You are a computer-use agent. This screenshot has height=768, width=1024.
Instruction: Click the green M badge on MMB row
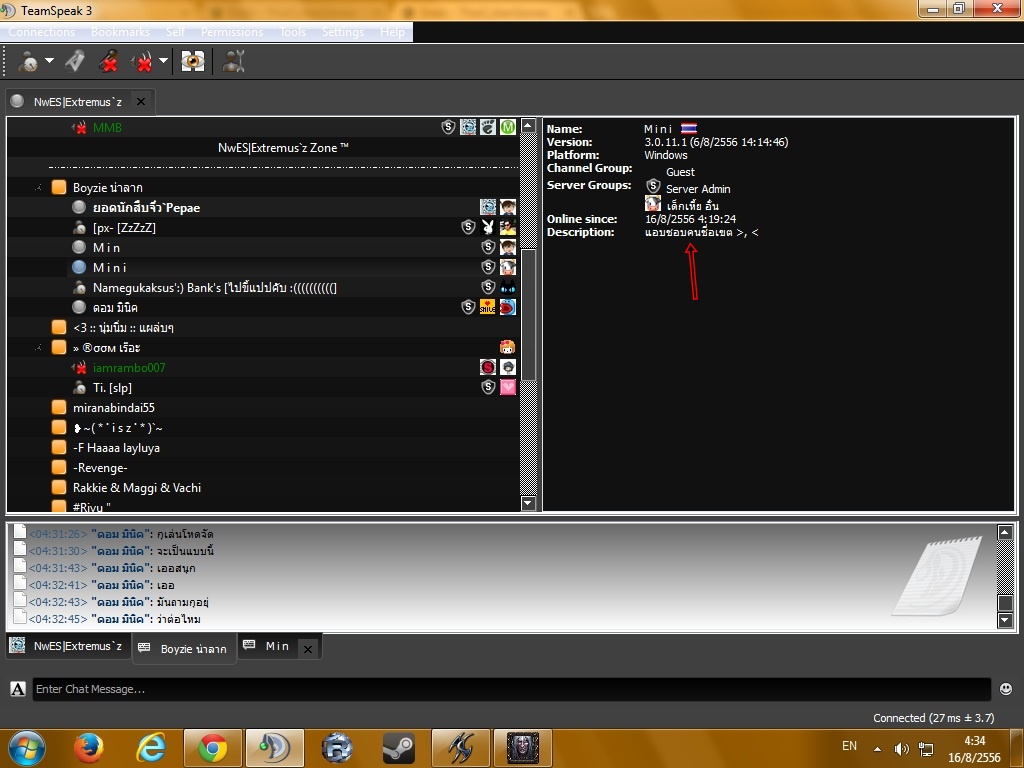click(507, 127)
